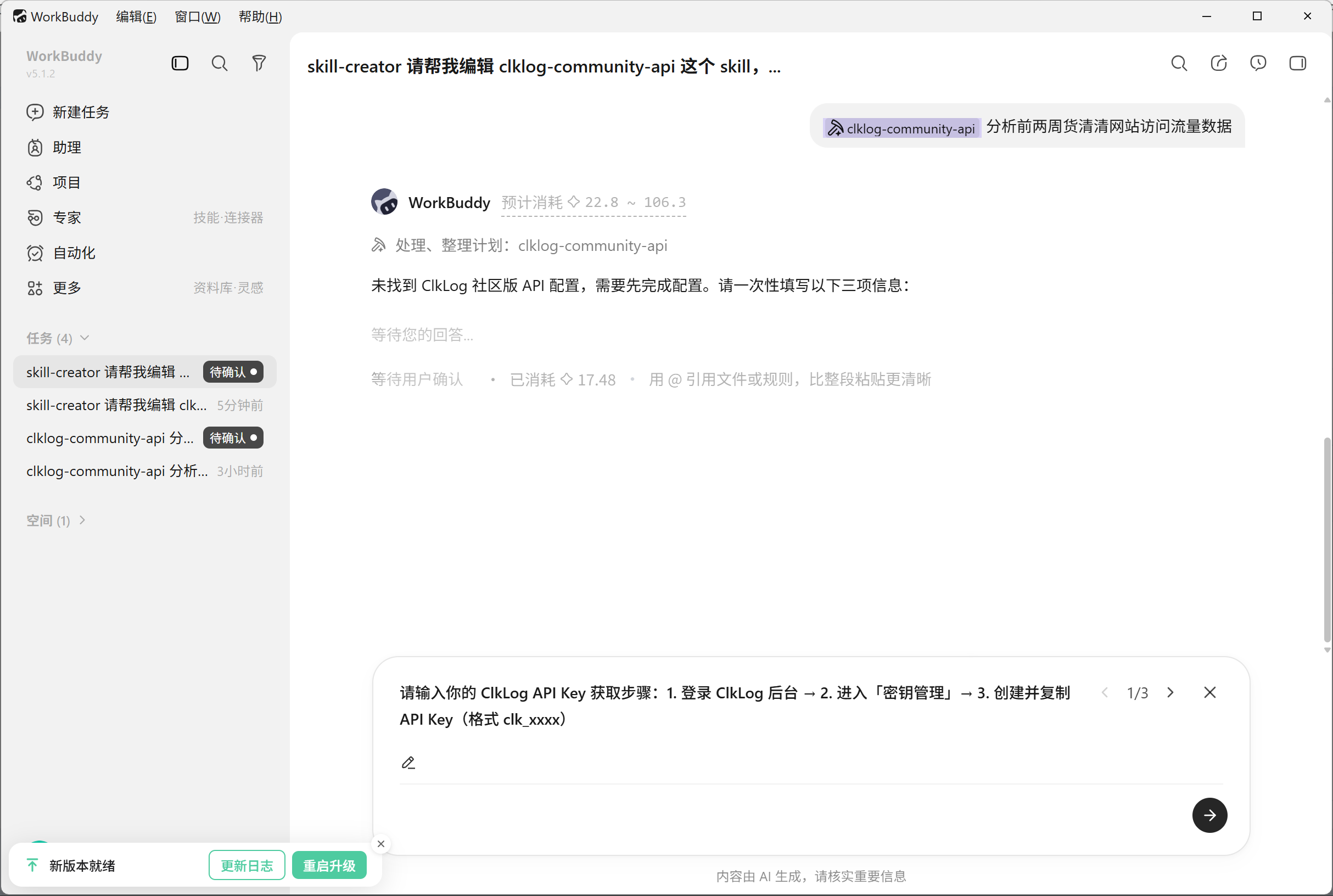Open 项目 projects item
The height and width of the screenshot is (896, 1333).
[x=144, y=182]
